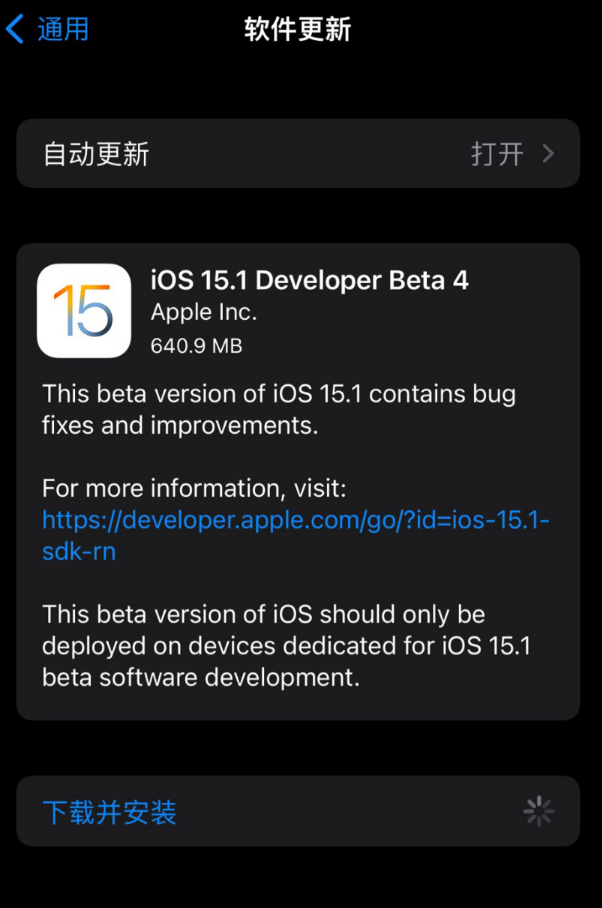This screenshot has width=602, height=908.
Task: Tap the iOS 15 app icon
Action: [x=84, y=310]
